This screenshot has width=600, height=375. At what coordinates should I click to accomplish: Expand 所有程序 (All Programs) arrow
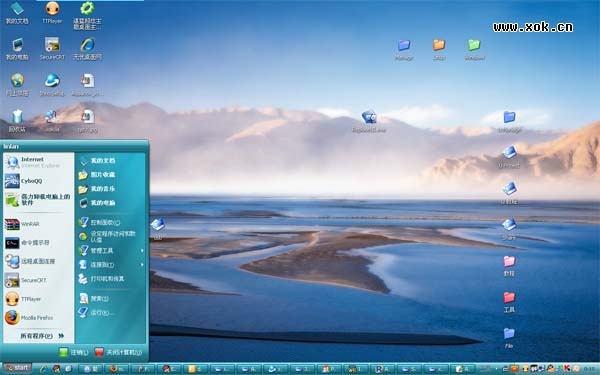61,336
